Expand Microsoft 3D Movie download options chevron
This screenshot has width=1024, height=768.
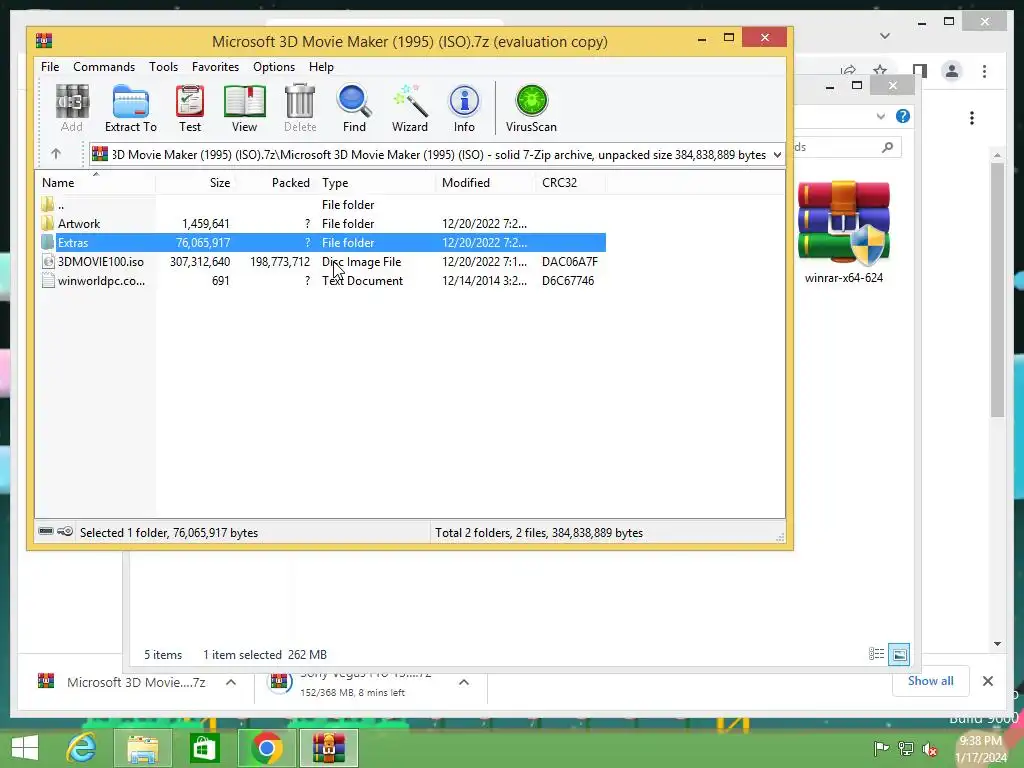231,682
